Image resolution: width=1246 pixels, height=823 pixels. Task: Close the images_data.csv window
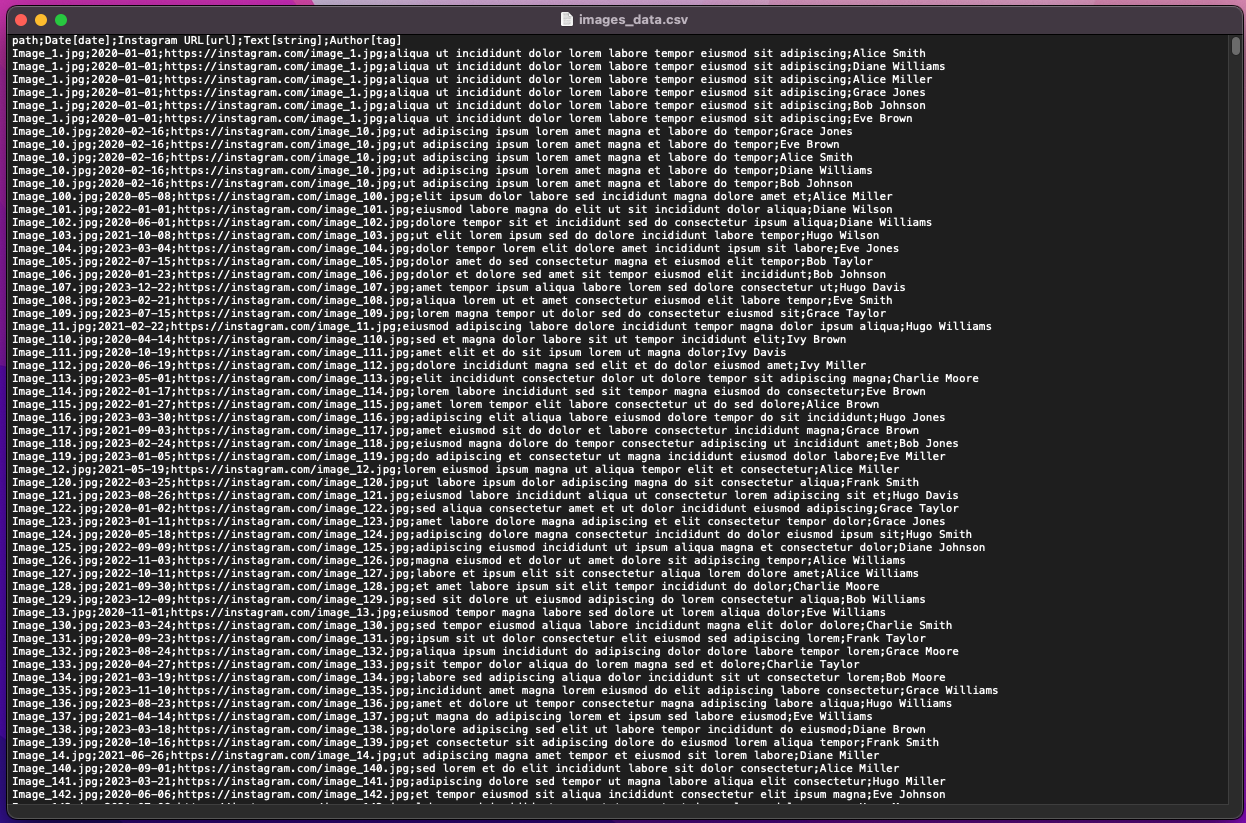21,20
